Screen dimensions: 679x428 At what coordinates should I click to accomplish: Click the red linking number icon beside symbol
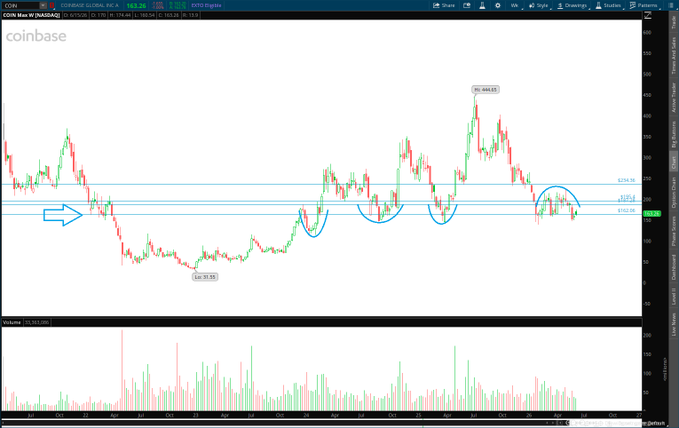point(52,5)
